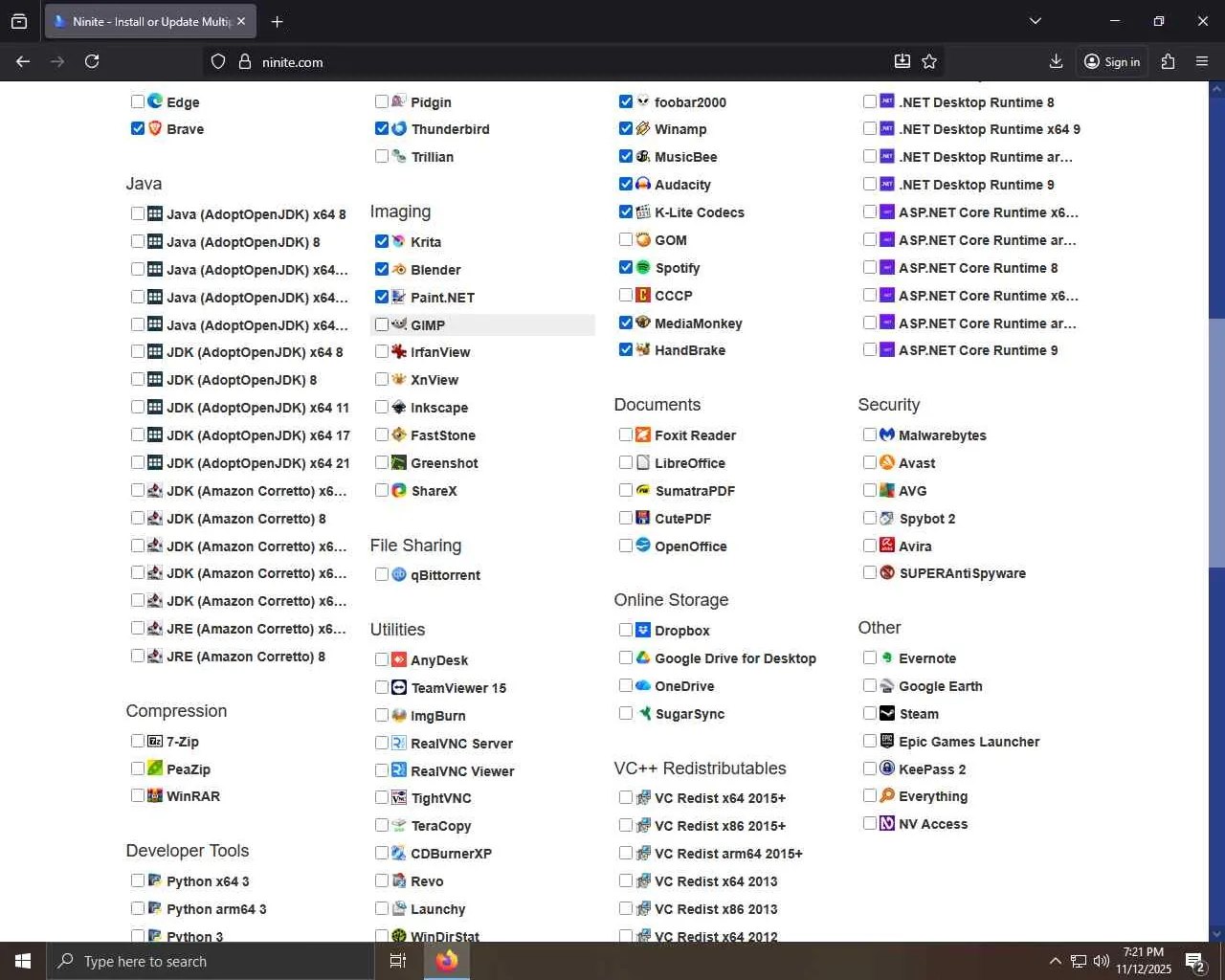The height and width of the screenshot is (980, 1225).
Task: Click the qBittorrent icon
Action: 399,574
